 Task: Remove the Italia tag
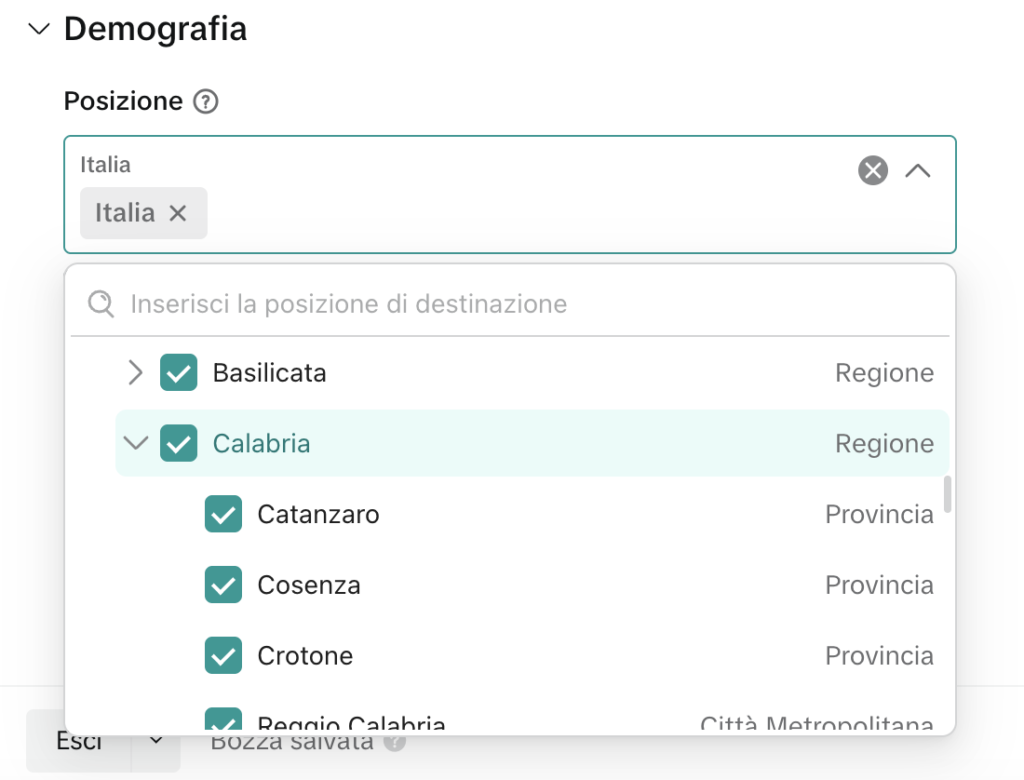pyautogui.click(x=178, y=213)
